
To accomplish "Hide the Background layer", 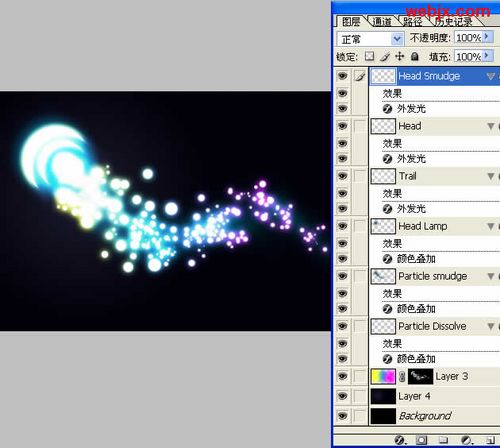I will (342, 416).
